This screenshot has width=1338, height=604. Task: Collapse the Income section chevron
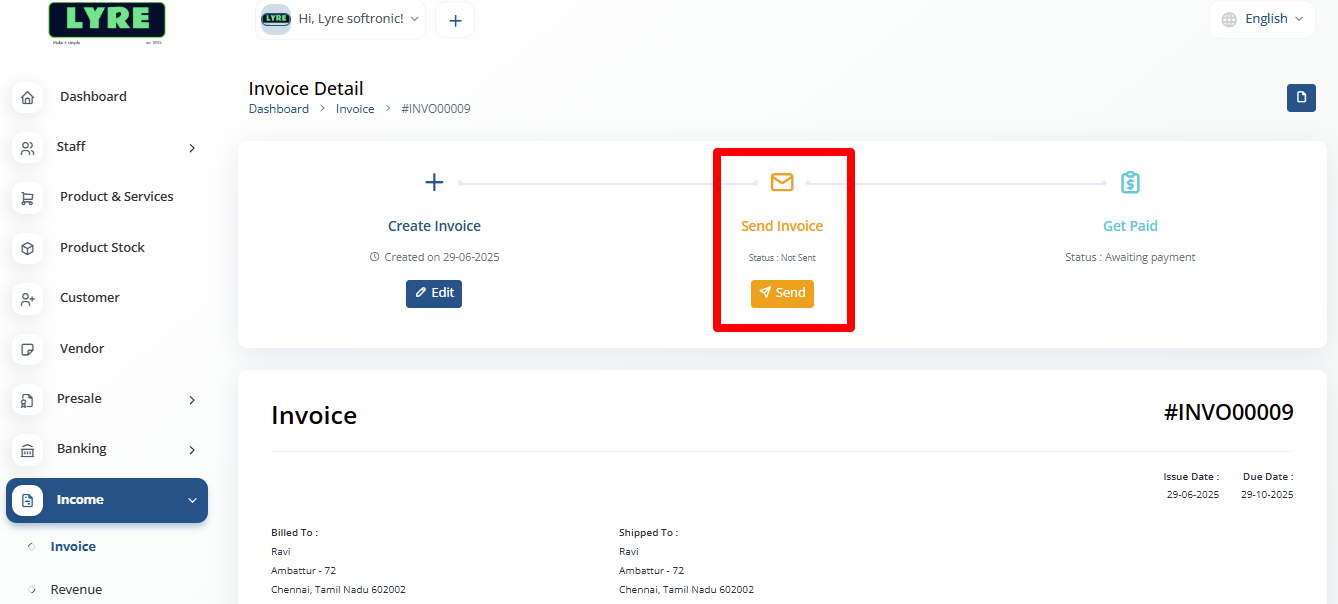pos(192,500)
